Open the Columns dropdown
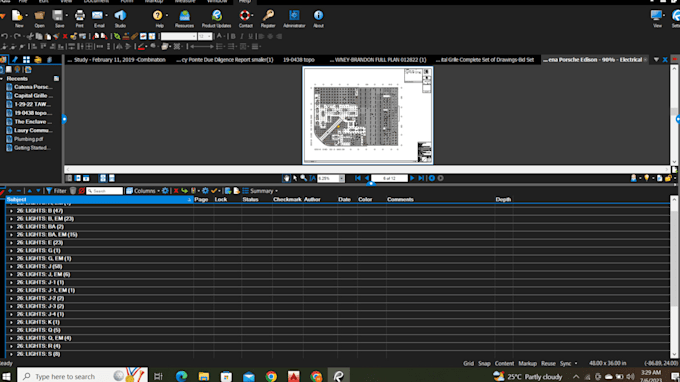This screenshot has height=382, width=680. (x=143, y=191)
